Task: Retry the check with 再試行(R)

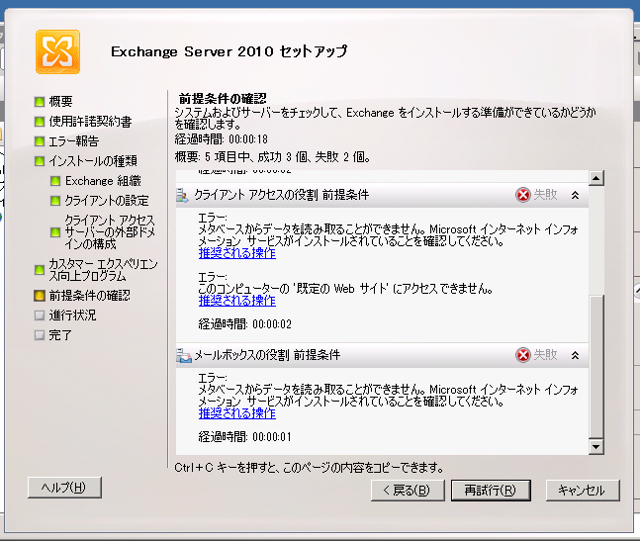Action: pos(491,490)
